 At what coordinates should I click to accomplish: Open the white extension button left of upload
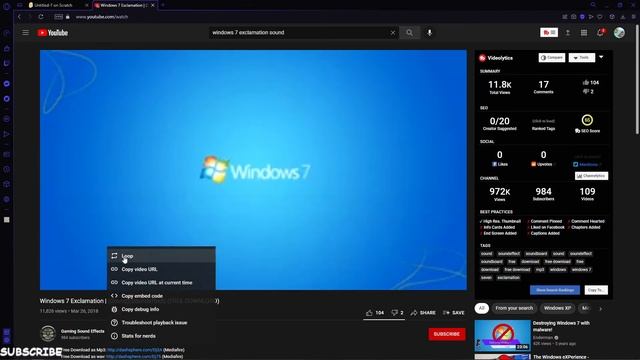coord(549,33)
